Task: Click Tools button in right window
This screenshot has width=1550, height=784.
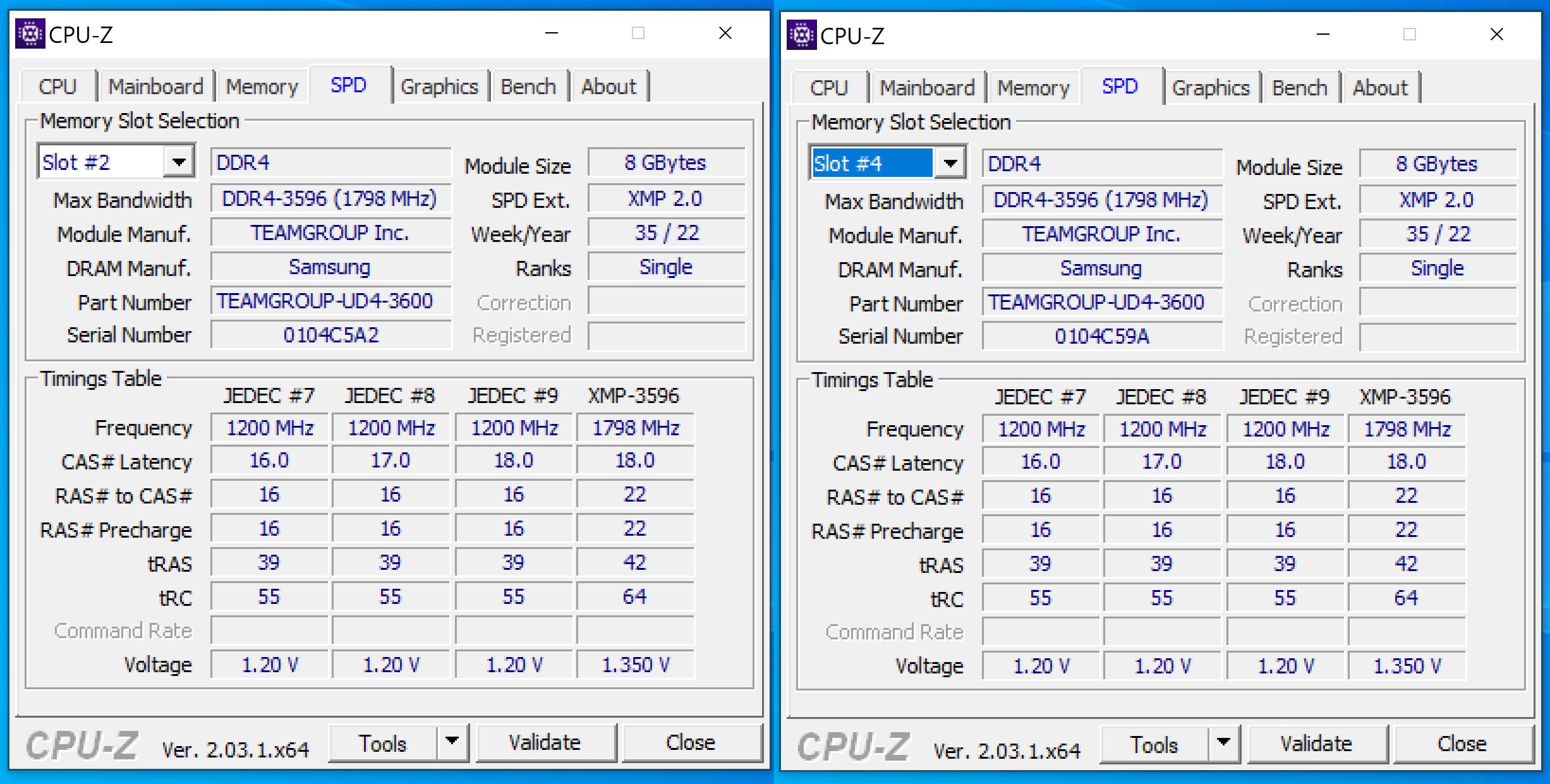Action: [x=1154, y=744]
